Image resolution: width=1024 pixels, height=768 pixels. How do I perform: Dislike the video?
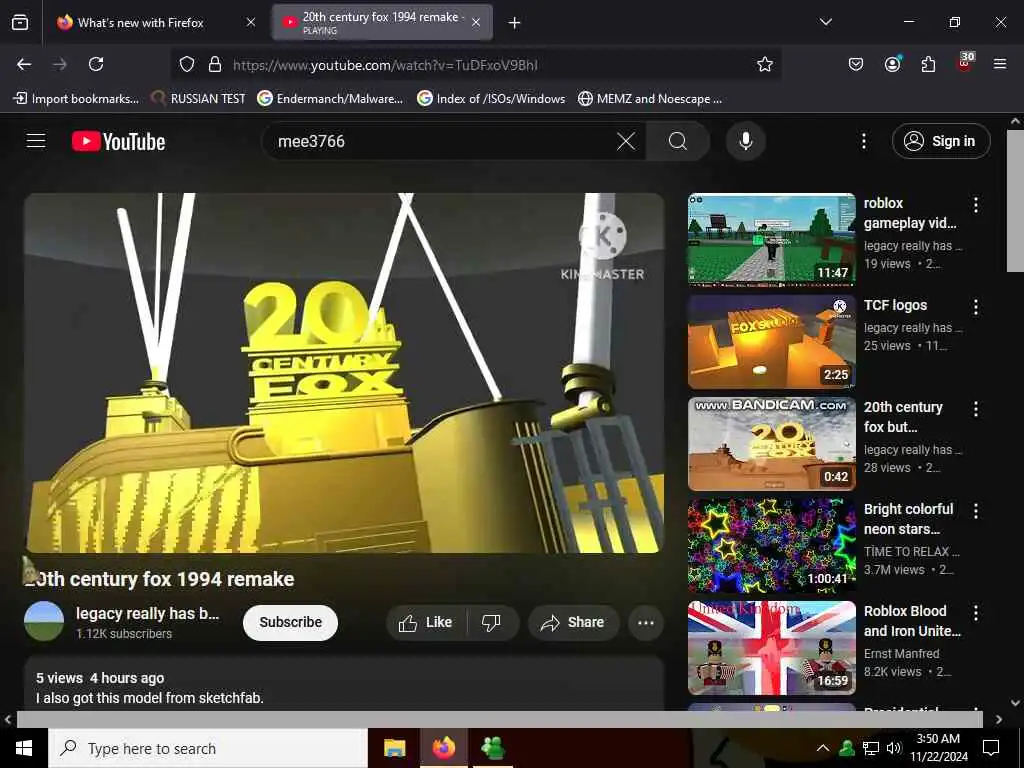coord(492,622)
